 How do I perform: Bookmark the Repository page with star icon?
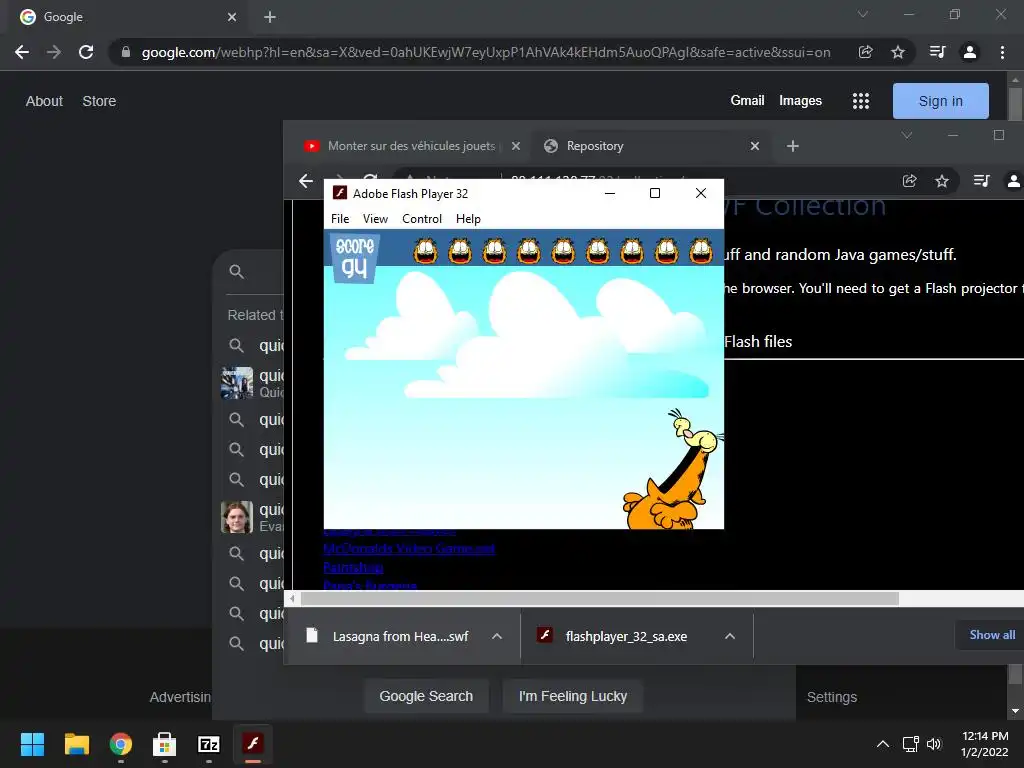[942, 181]
